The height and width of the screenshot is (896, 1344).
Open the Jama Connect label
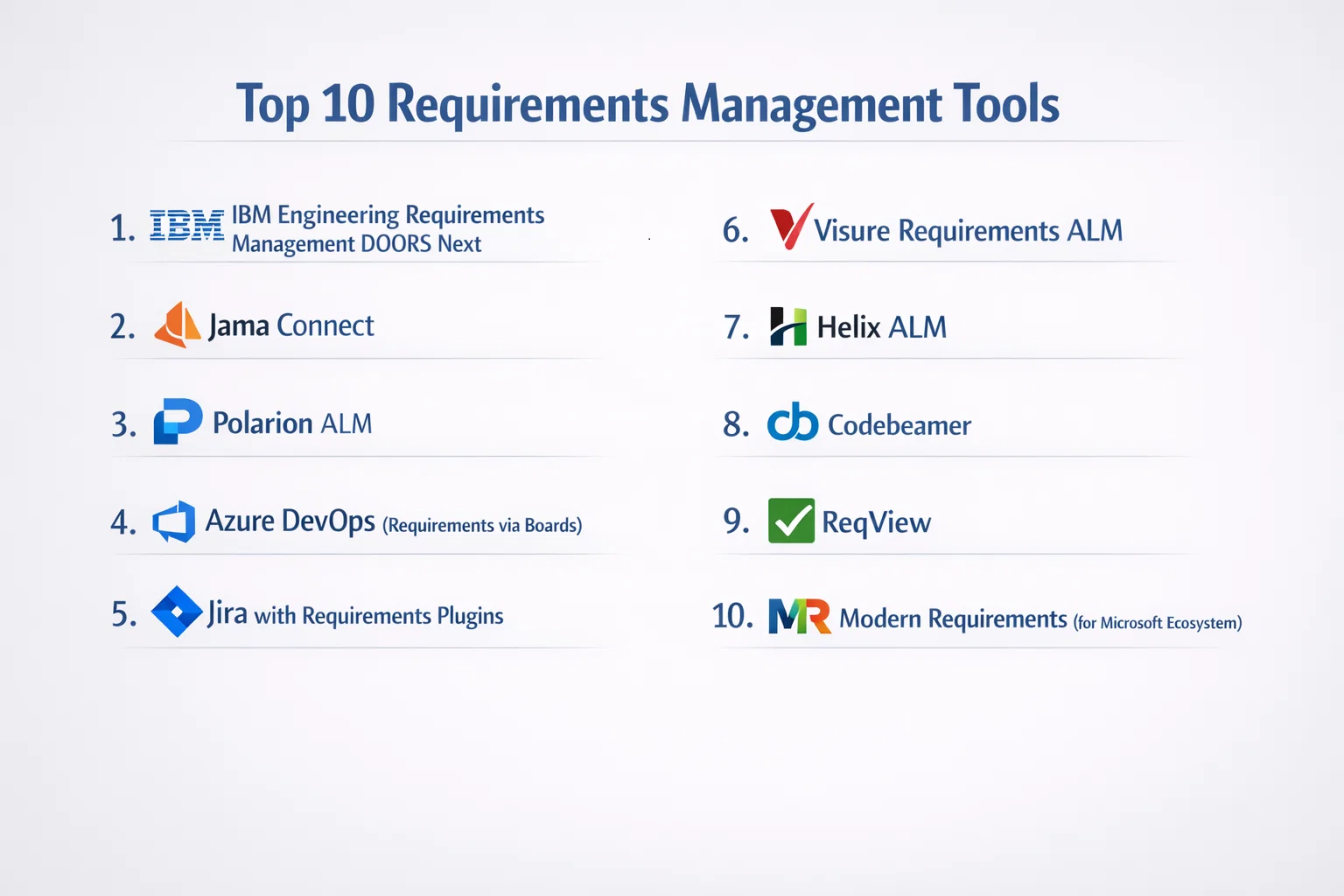(x=290, y=325)
